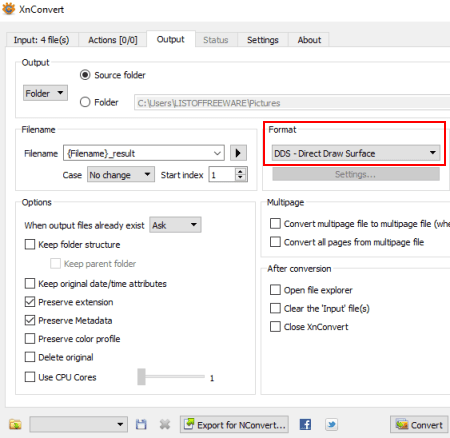Enable Preserve color profile
Screen dimensions: 450x438
pyautogui.click(x=30, y=339)
